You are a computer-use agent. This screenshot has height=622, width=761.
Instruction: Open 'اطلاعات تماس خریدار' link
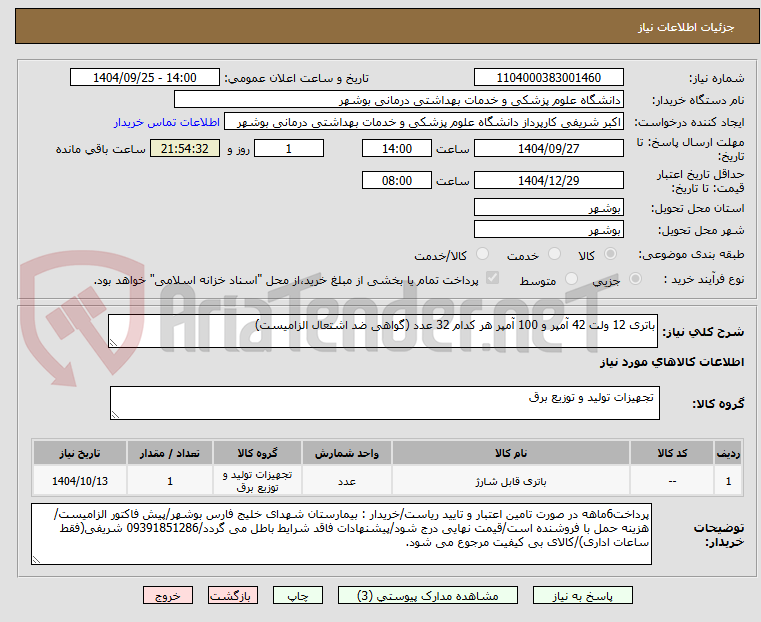point(167,122)
